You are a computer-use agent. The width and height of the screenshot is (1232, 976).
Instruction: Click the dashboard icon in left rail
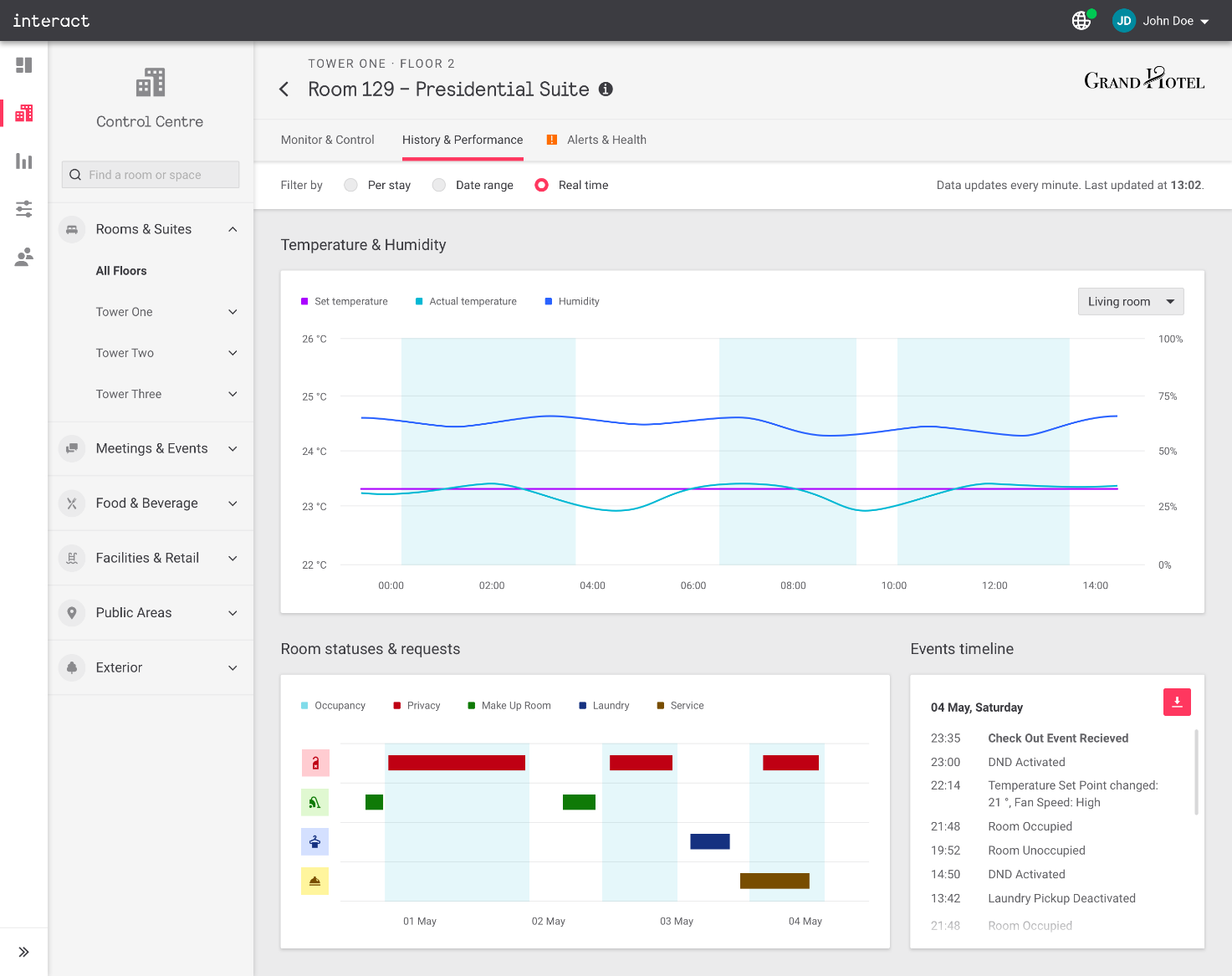24,65
